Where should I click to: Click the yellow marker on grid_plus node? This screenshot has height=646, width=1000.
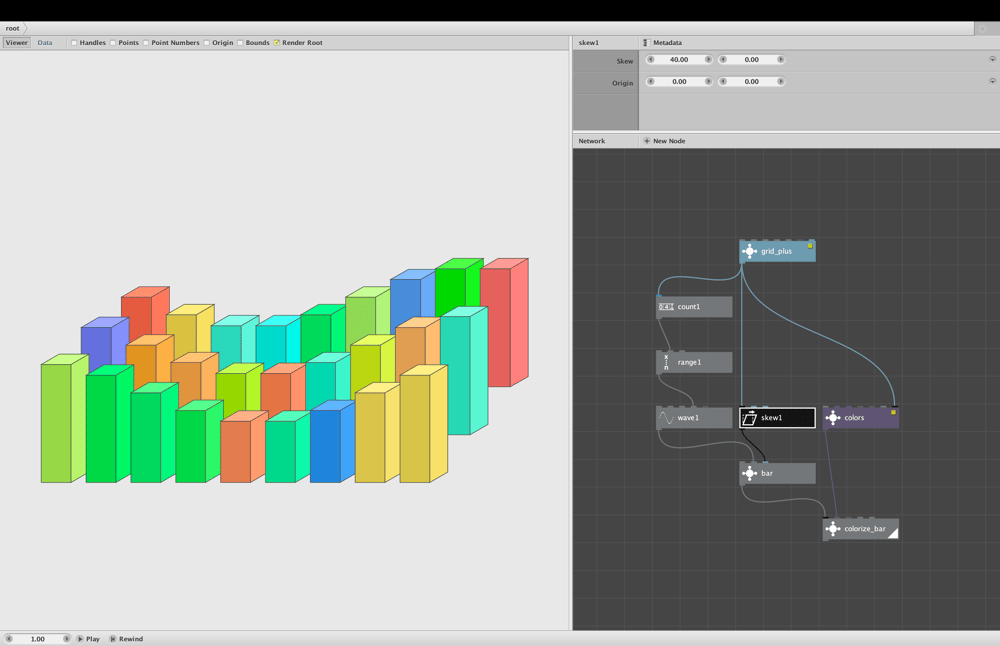pos(810,246)
